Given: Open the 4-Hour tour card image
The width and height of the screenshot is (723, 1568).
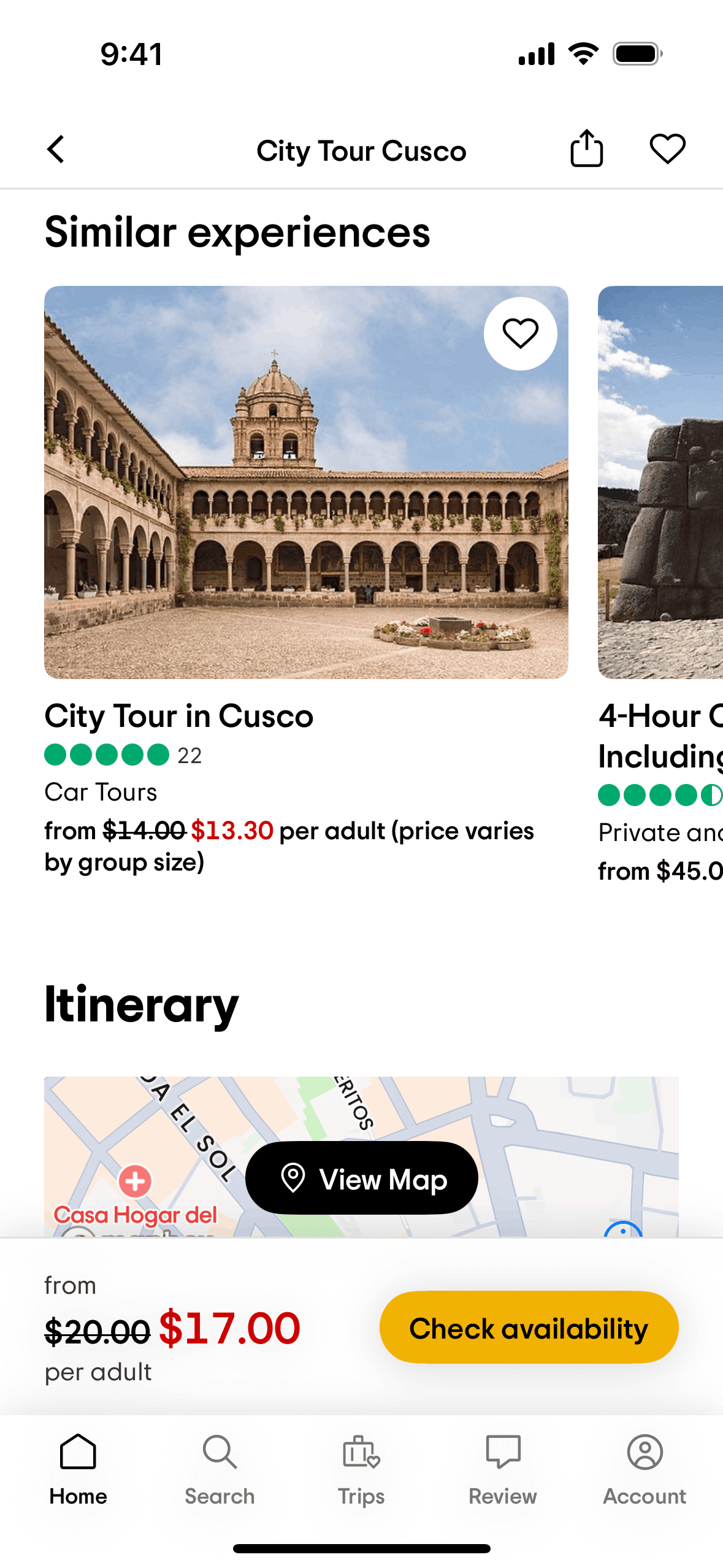Looking at the screenshot, I should click(660, 482).
